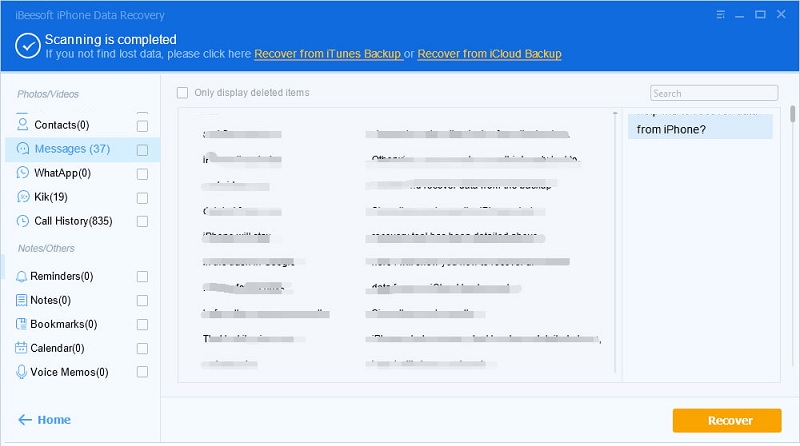
Task: Click the Calendar icon
Action: (x=21, y=348)
